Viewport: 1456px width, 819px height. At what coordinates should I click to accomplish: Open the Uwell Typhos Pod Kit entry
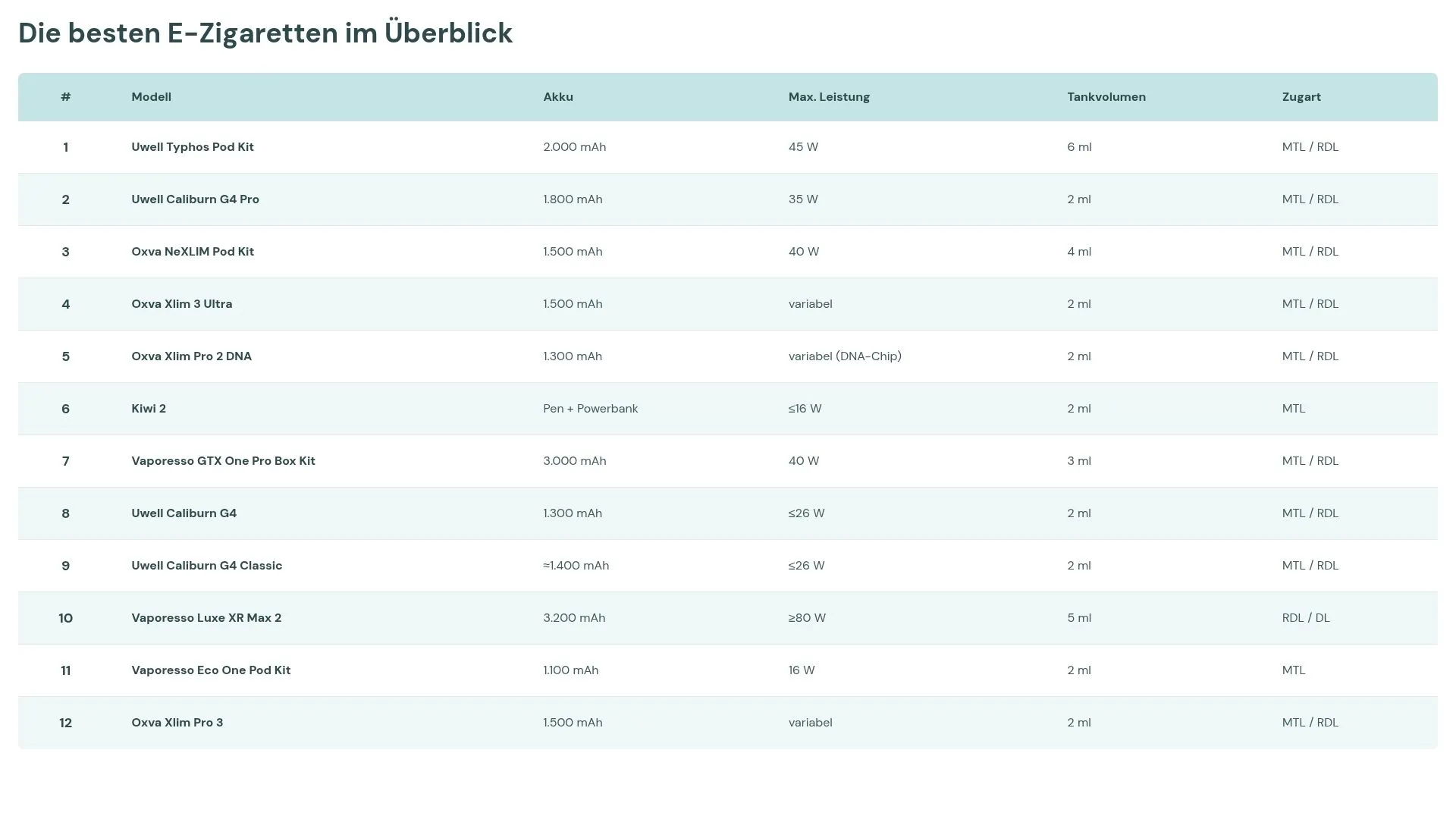(x=193, y=146)
